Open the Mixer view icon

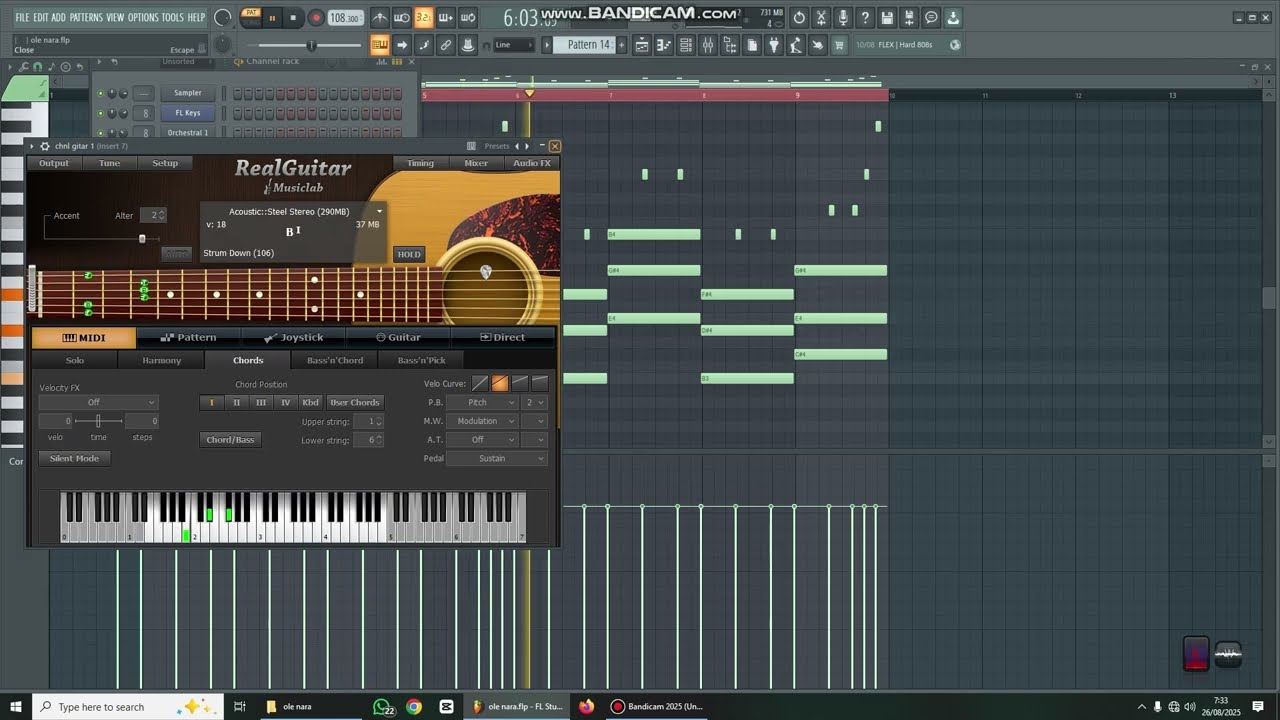708,45
